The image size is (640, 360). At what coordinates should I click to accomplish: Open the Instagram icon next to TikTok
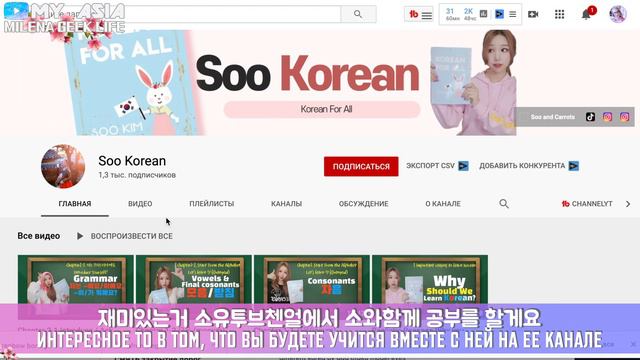click(x=607, y=117)
